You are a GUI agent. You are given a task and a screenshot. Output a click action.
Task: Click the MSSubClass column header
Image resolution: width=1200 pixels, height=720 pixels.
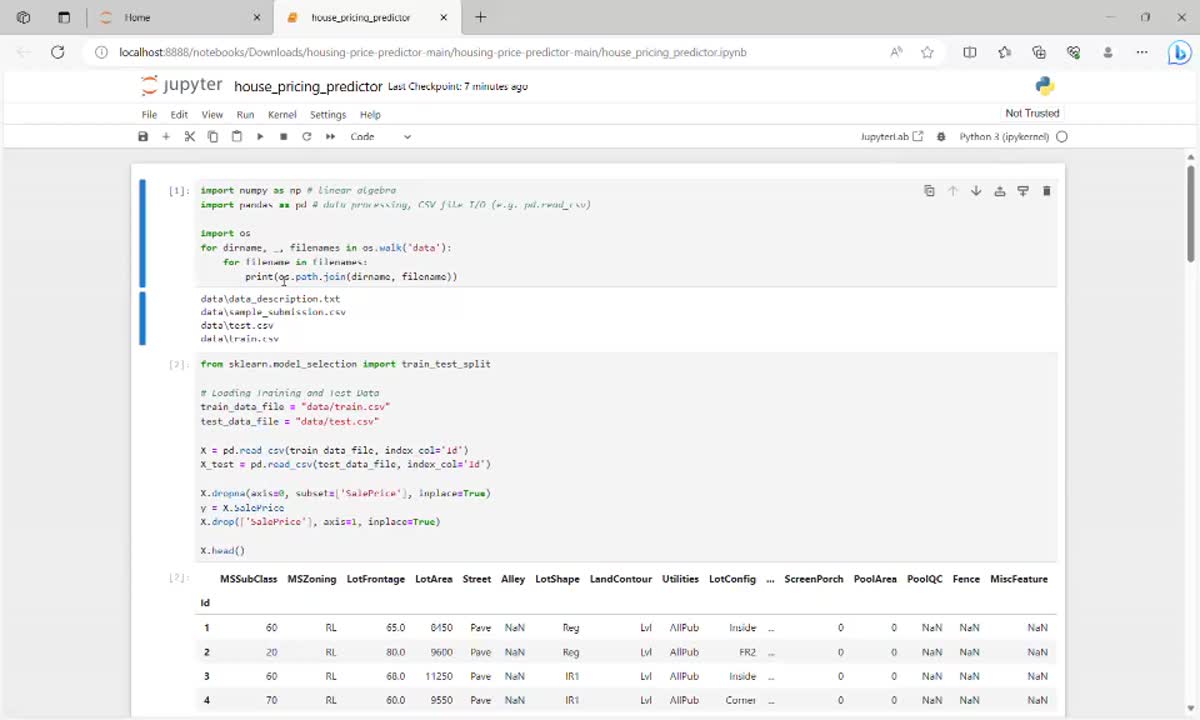(248, 579)
